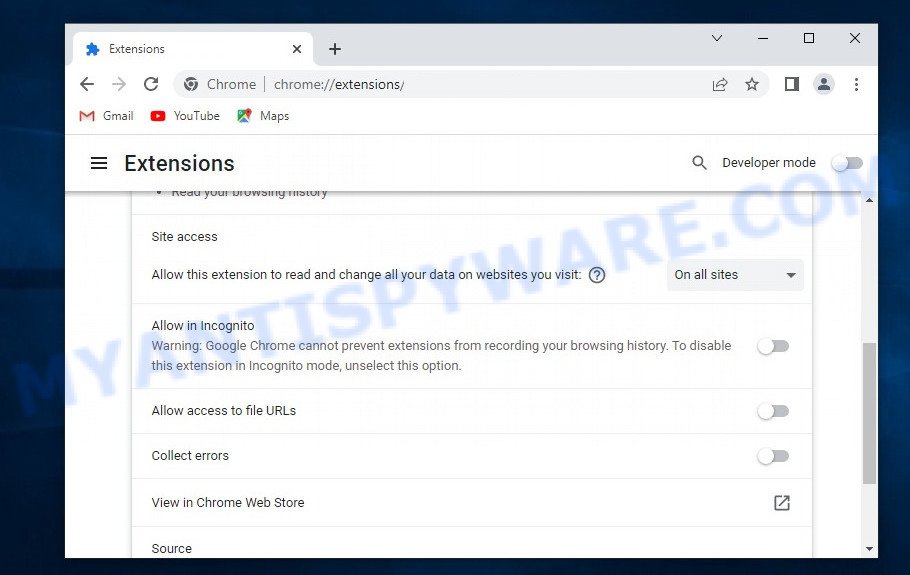Open the profile avatar menu
The width and height of the screenshot is (910, 575).
pyautogui.click(x=824, y=84)
